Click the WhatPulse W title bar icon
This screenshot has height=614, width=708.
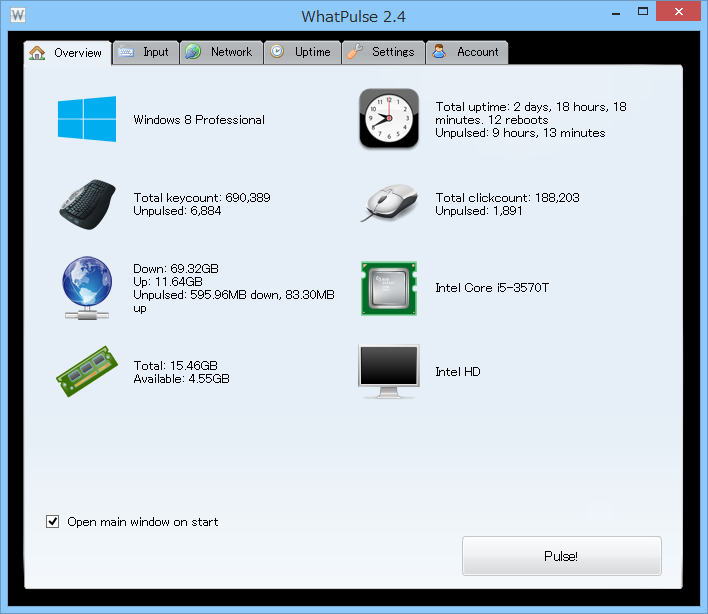(x=18, y=15)
